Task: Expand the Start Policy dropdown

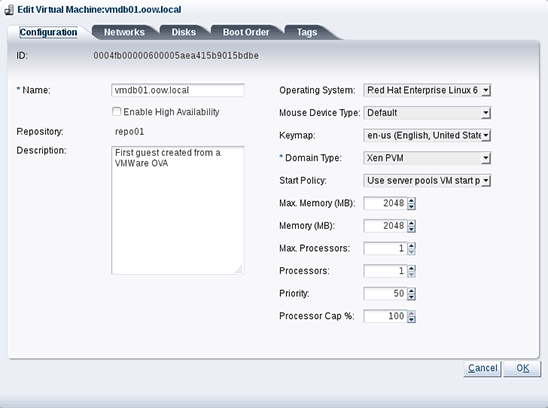Action: pyautogui.click(x=427, y=180)
